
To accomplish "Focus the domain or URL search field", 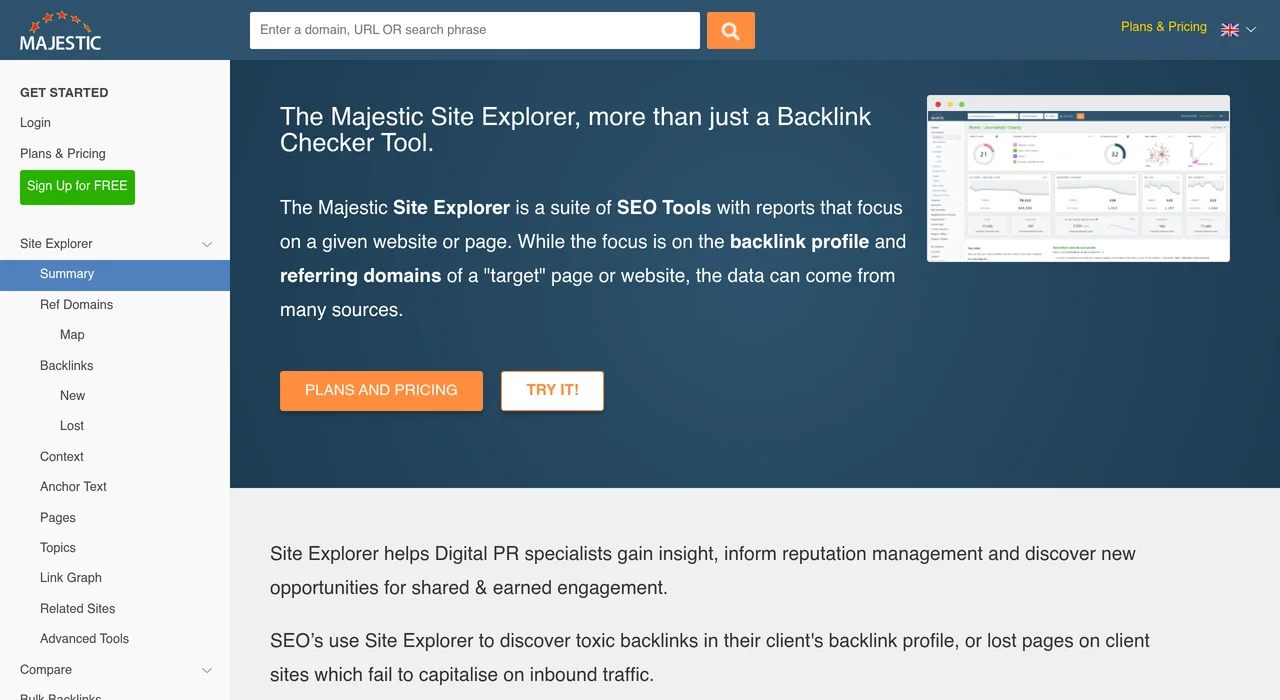I will click(x=475, y=30).
